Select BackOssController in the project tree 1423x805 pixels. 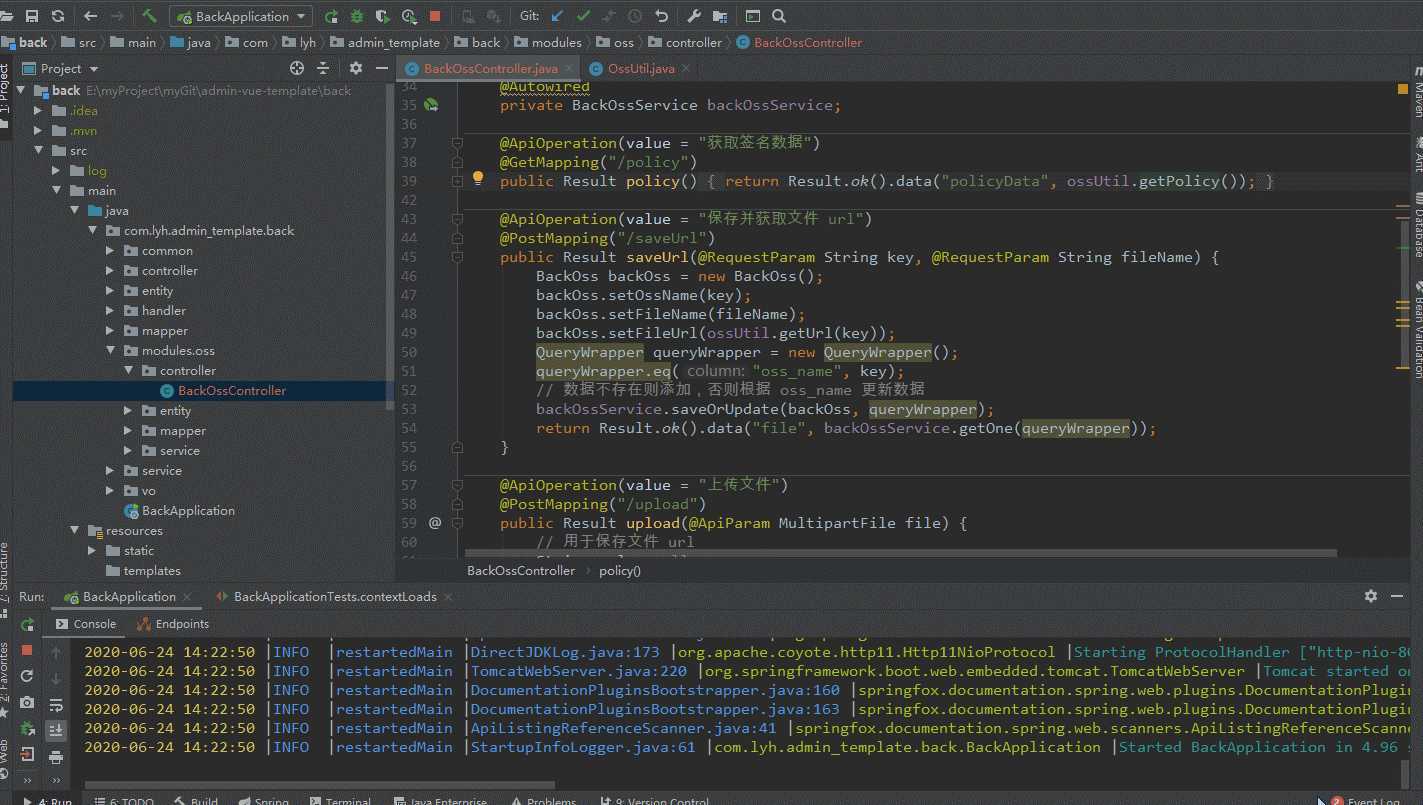pos(222,391)
